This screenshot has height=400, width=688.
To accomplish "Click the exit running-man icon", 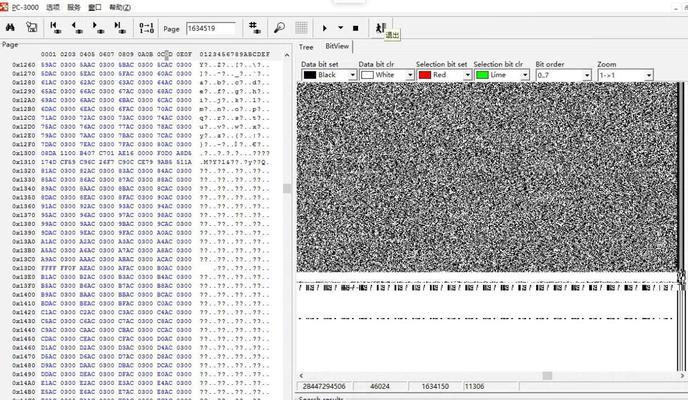I will click(x=380, y=28).
